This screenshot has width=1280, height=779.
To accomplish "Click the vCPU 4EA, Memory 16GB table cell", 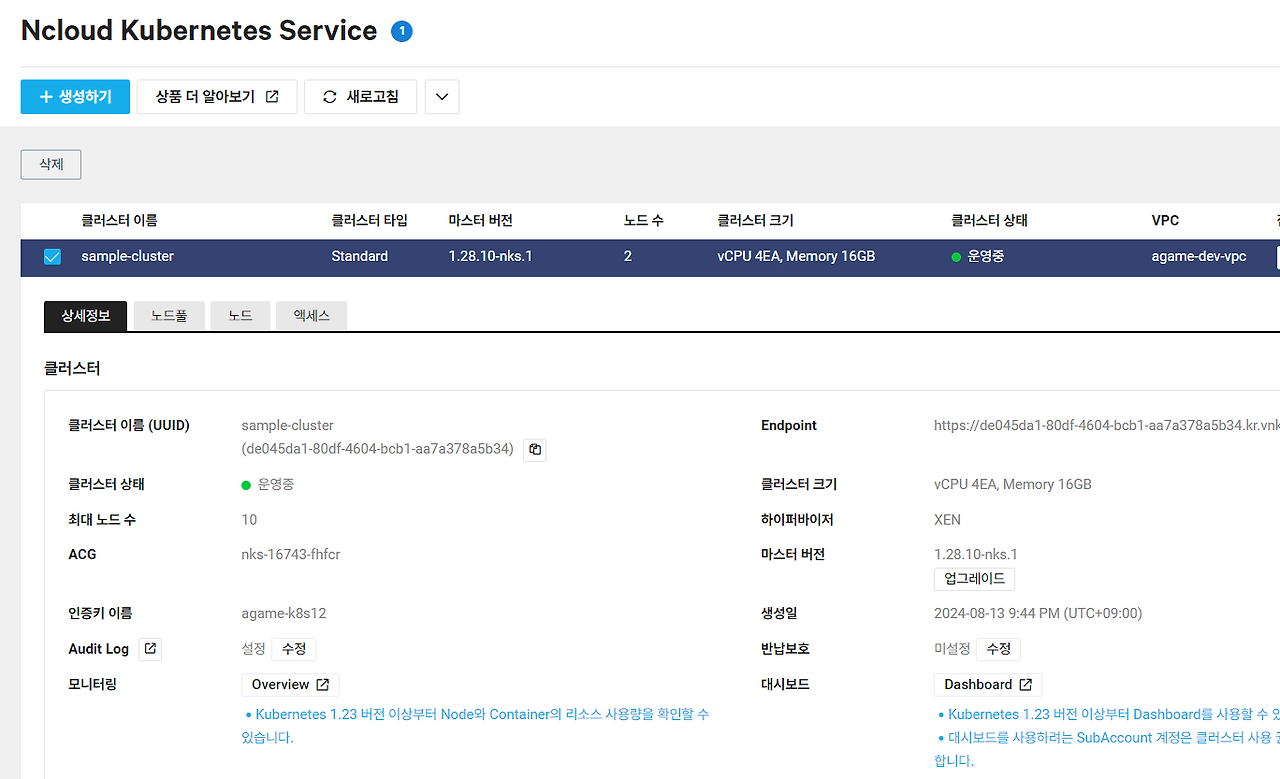I will pos(796,257).
